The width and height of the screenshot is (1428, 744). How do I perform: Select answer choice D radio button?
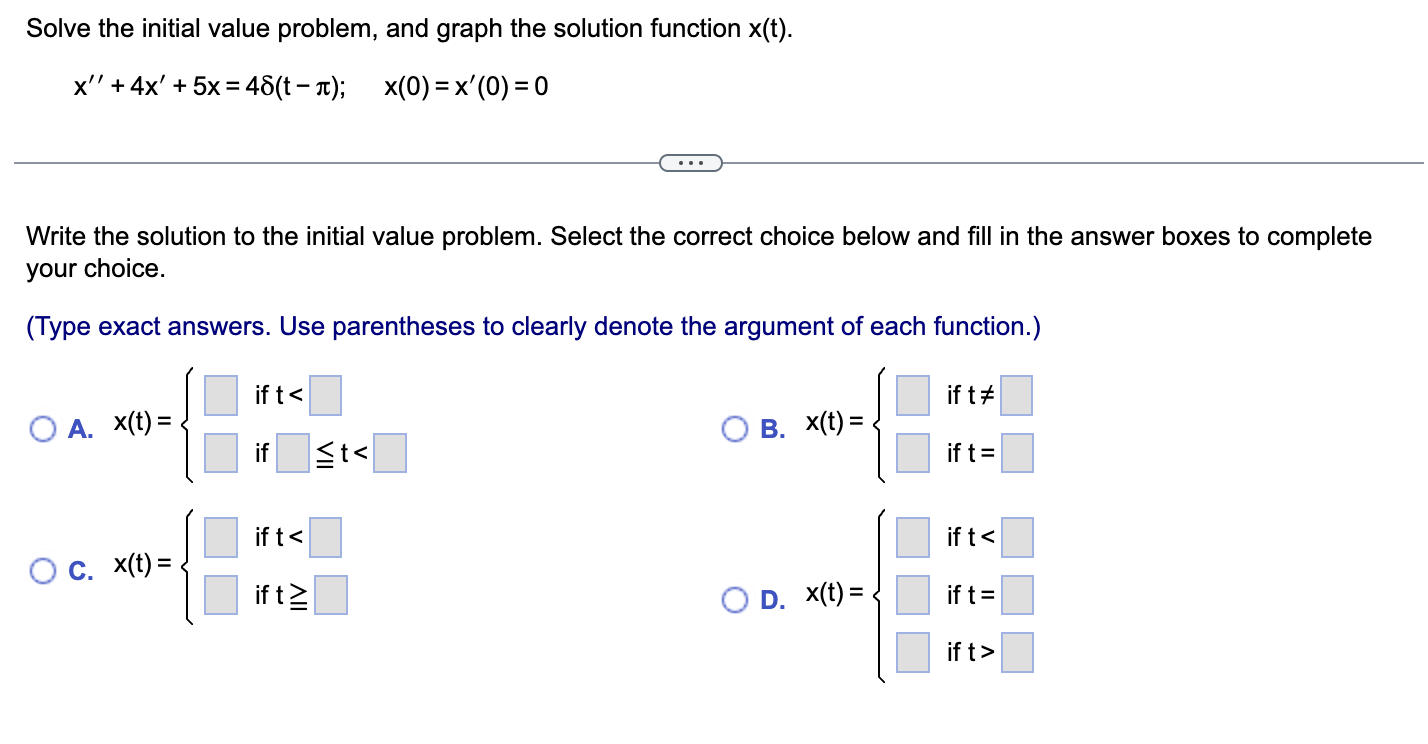point(736,598)
